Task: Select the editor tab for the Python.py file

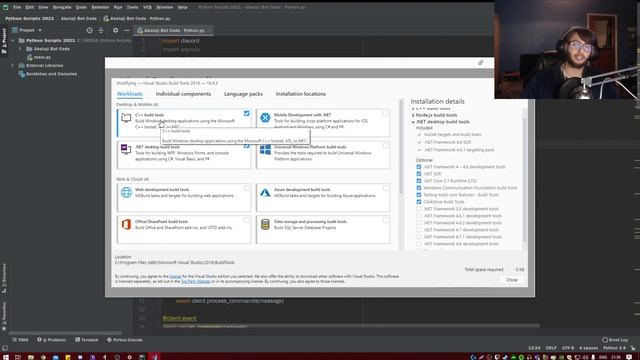Action: point(174,30)
